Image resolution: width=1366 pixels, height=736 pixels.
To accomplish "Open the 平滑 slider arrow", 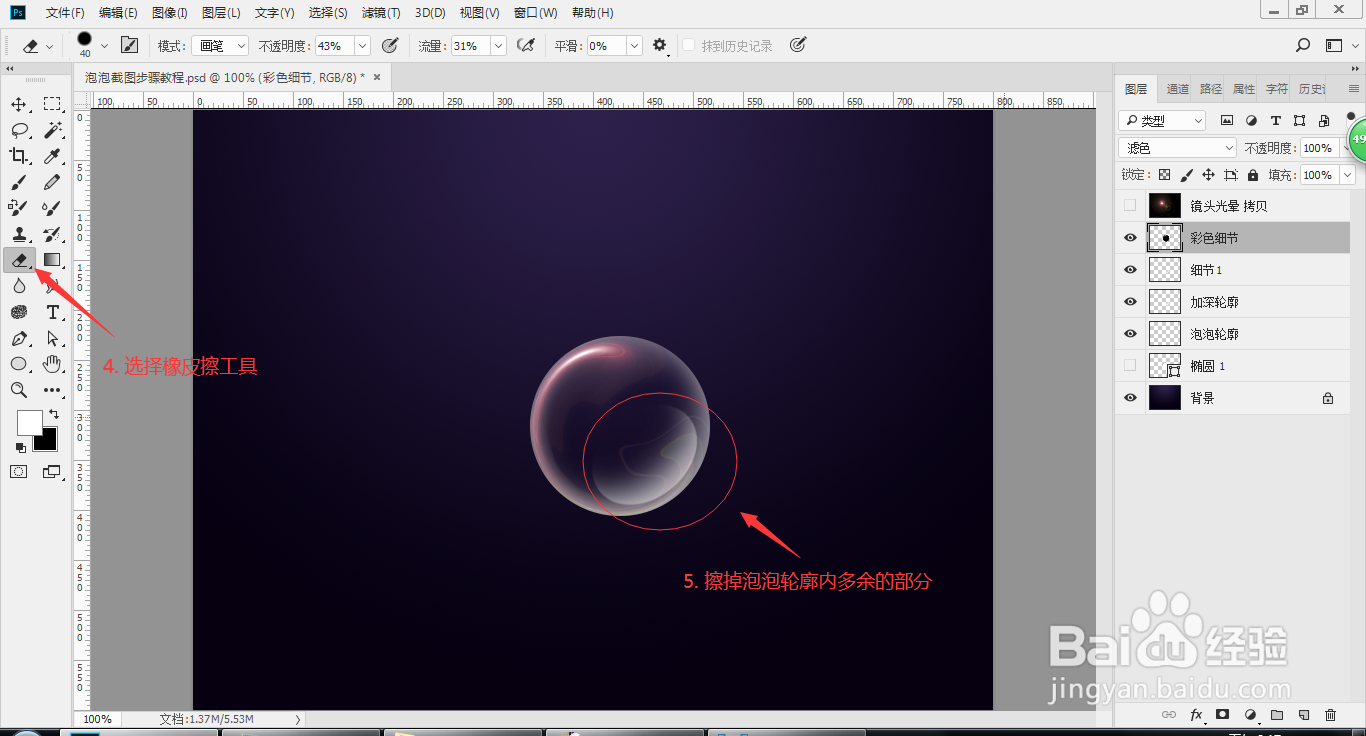I will 634,46.
